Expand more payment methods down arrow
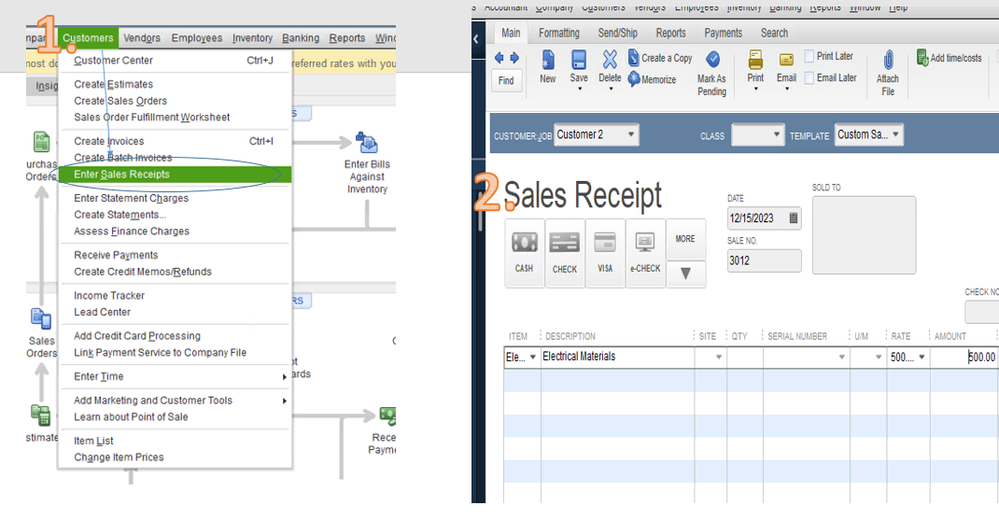This screenshot has width=999, height=519. (x=686, y=274)
